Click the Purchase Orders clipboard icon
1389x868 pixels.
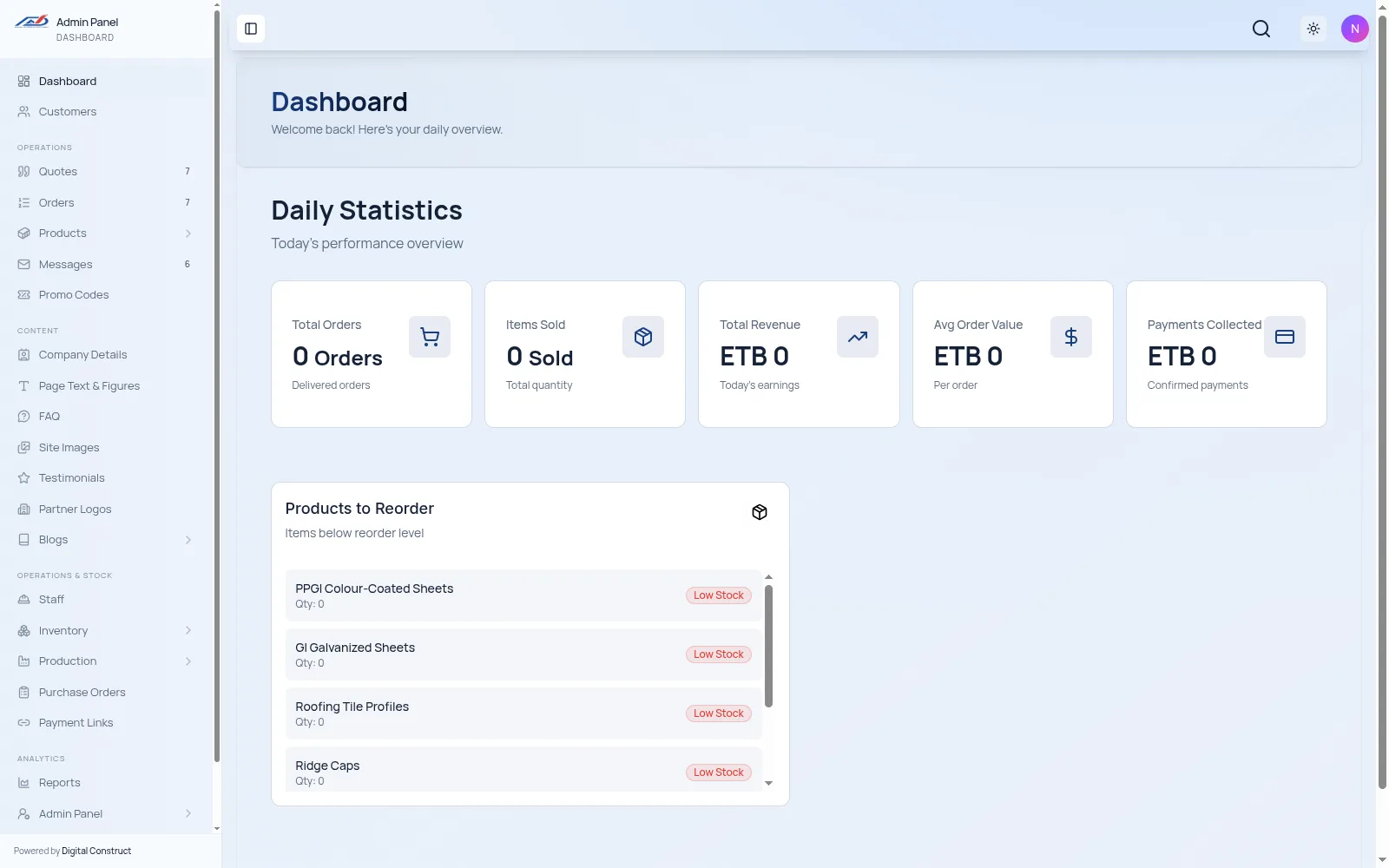click(x=23, y=693)
